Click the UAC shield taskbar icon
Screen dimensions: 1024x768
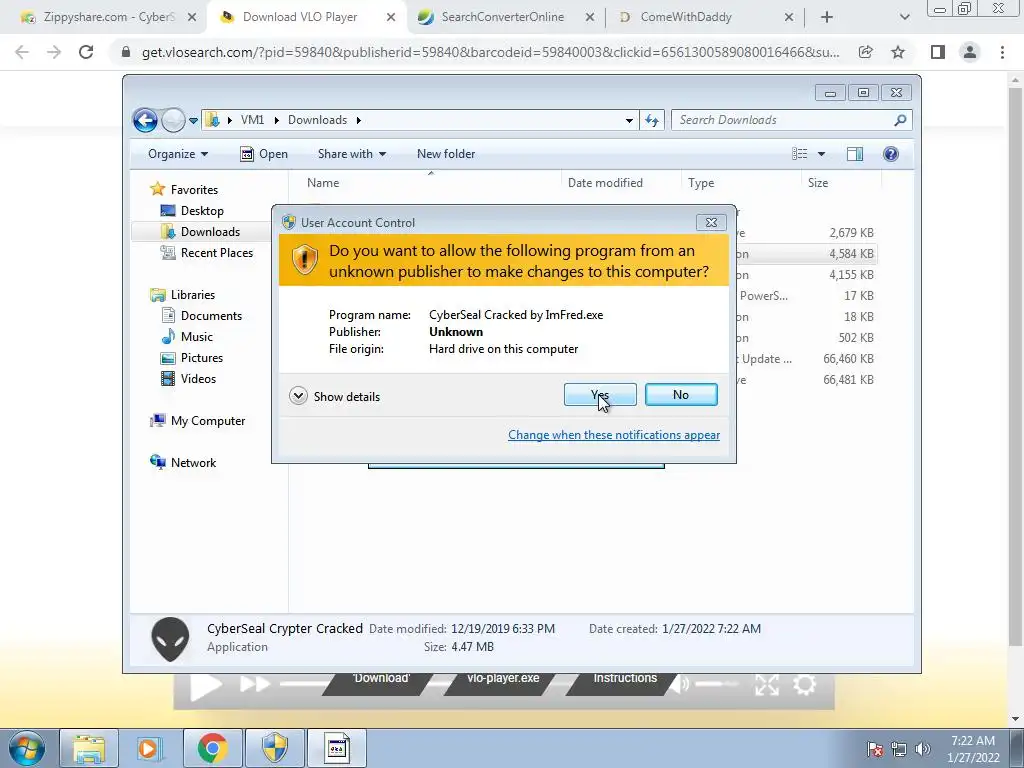point(275,748)
